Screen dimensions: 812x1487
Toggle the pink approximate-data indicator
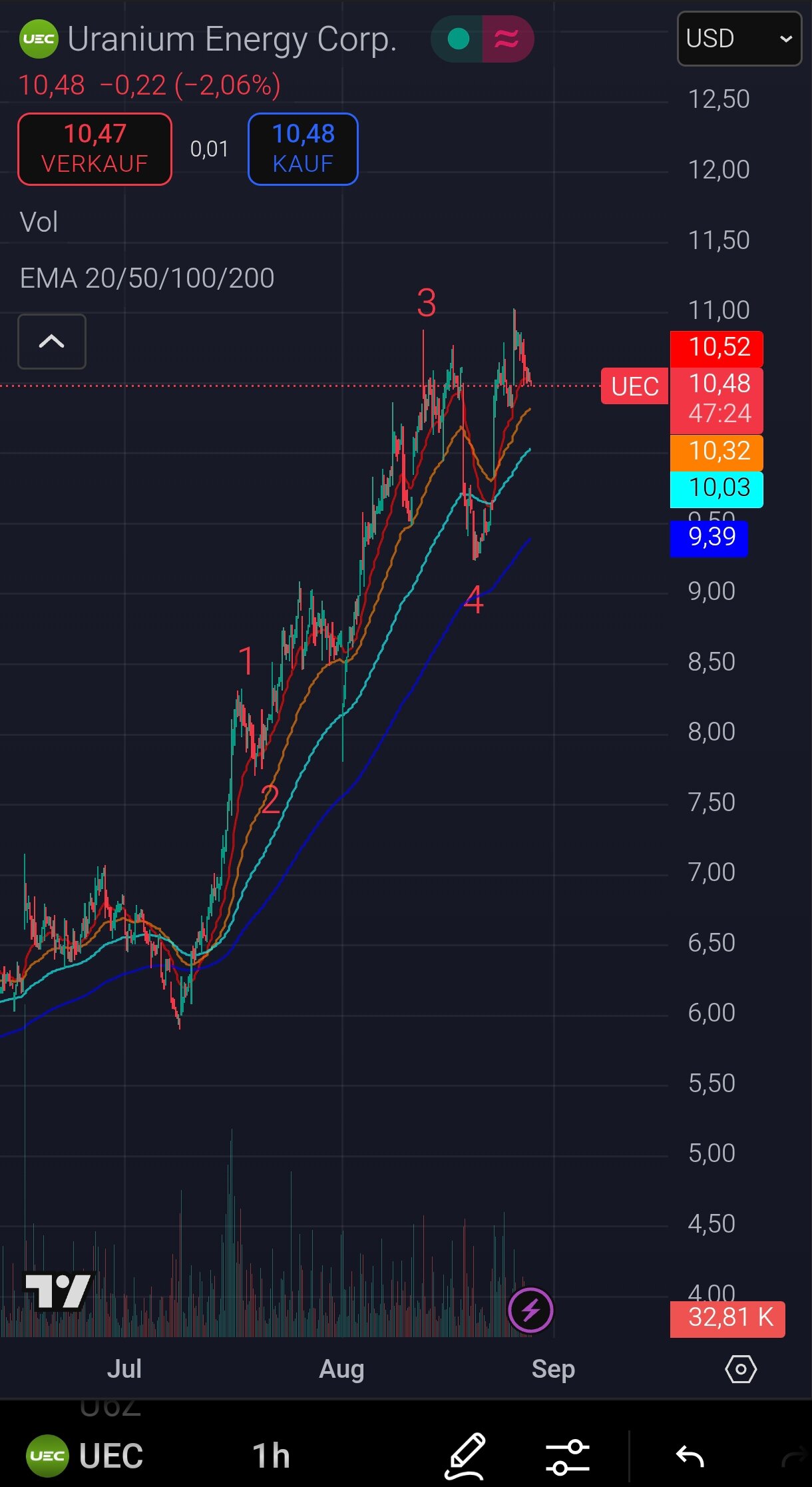click(x=507, y=39)
